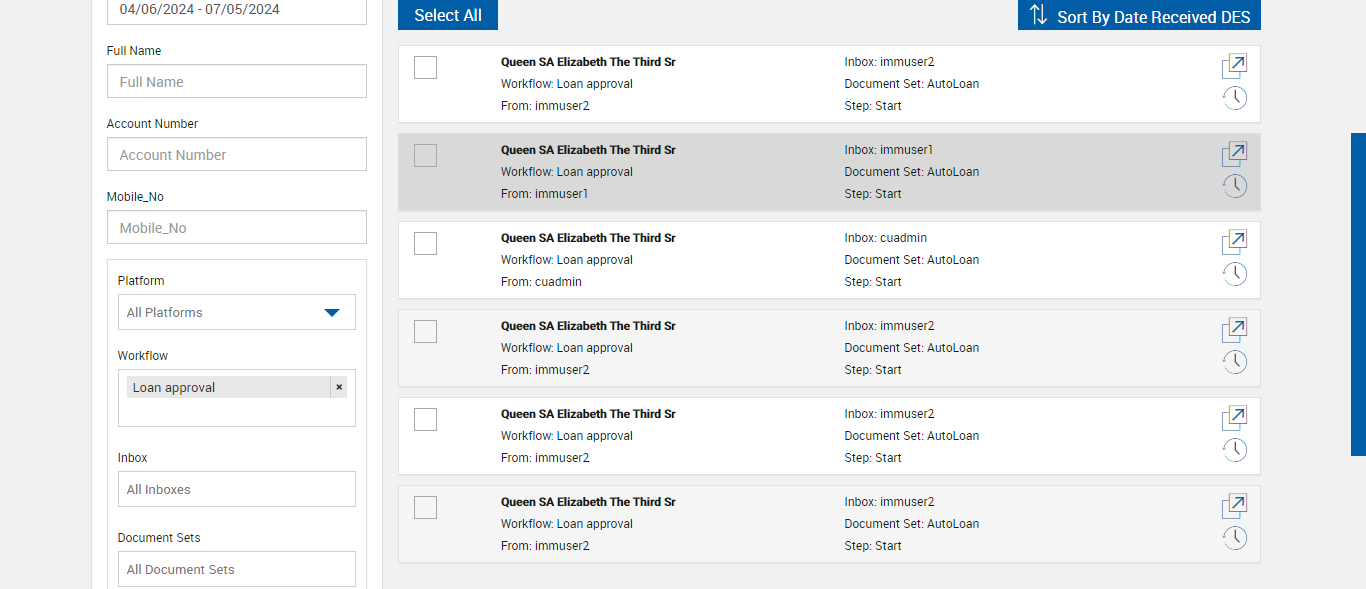Image resolution: width=1366 pixels, height=589 pixels.
Task: View history clock of last list item
Action: [x=1235, y=538]
